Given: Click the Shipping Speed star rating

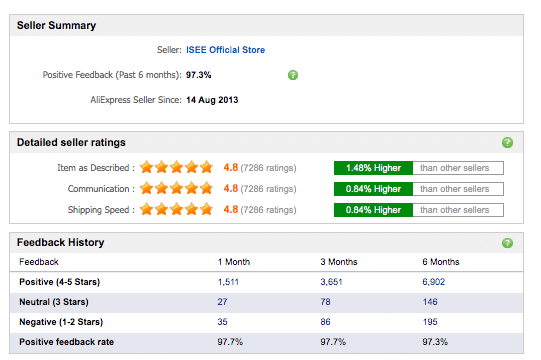Looking at the screenshot, I should click(176, 210).
